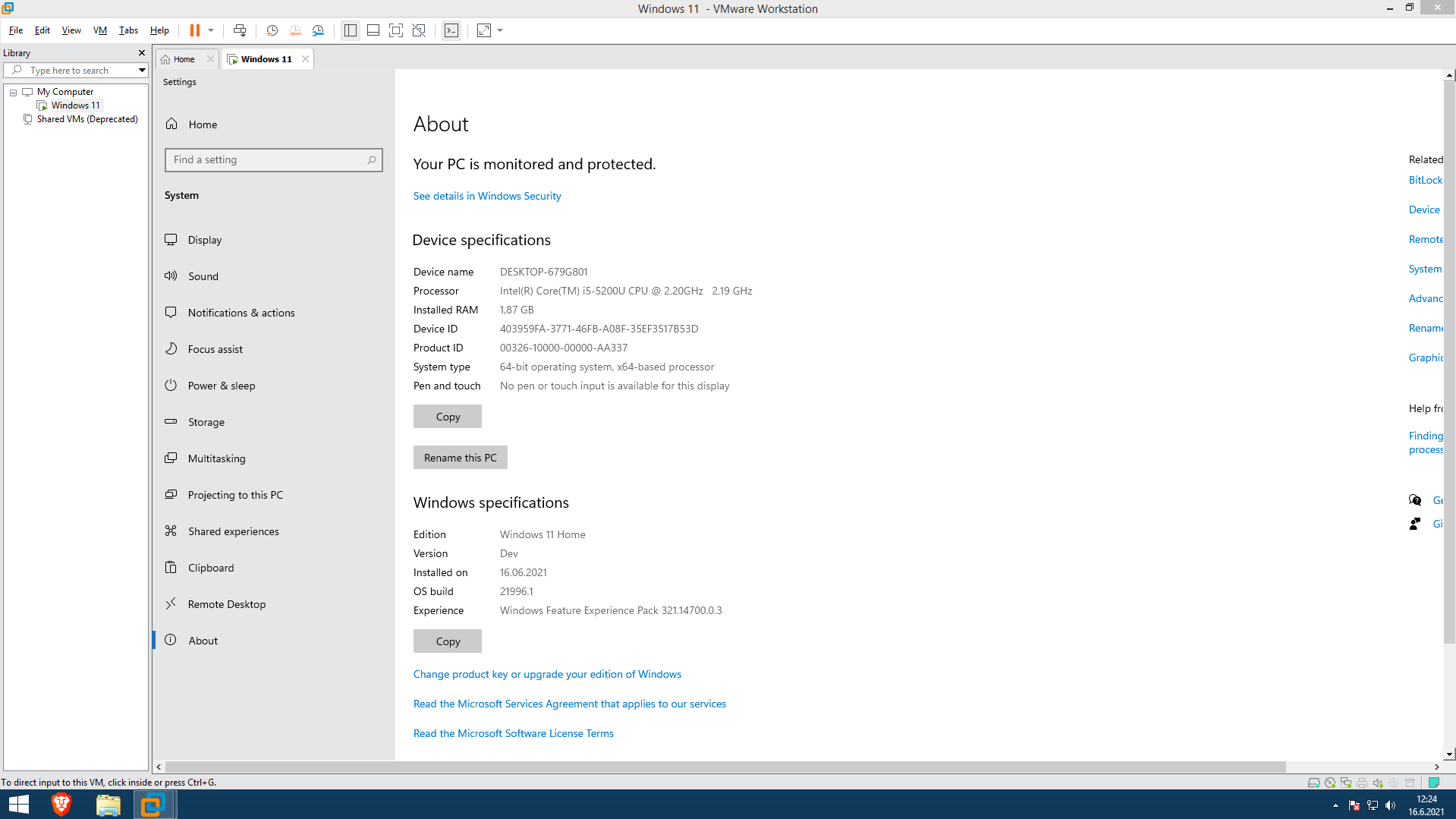The width and height of the screenshot is (1456, 819).
Task: Toggle the thumbnail bar view button
Action: point(373,30)
